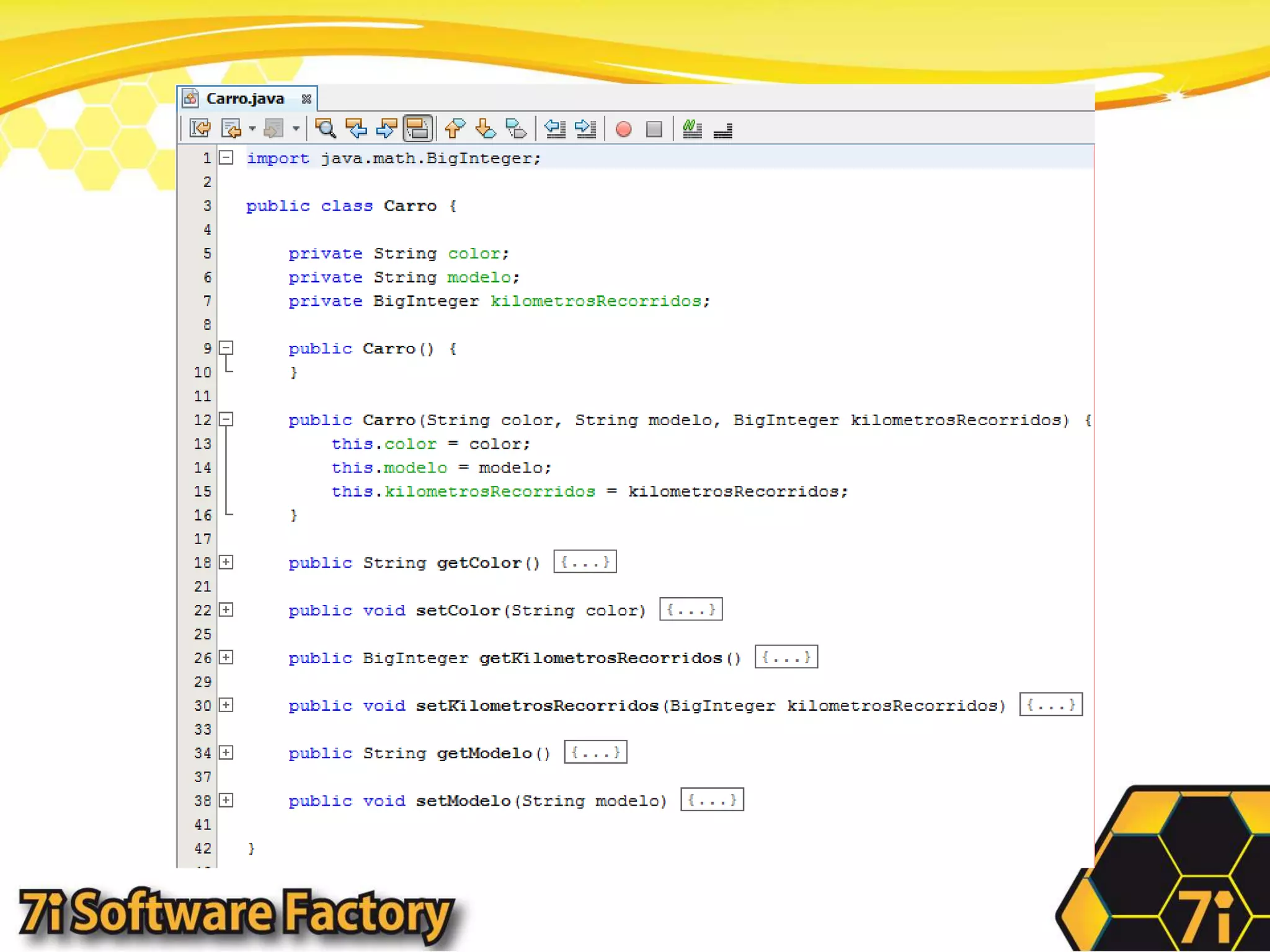This screenshot has width=1270, height=952.
Task: Stop macro recording gray square
Action: coord(654,129)
